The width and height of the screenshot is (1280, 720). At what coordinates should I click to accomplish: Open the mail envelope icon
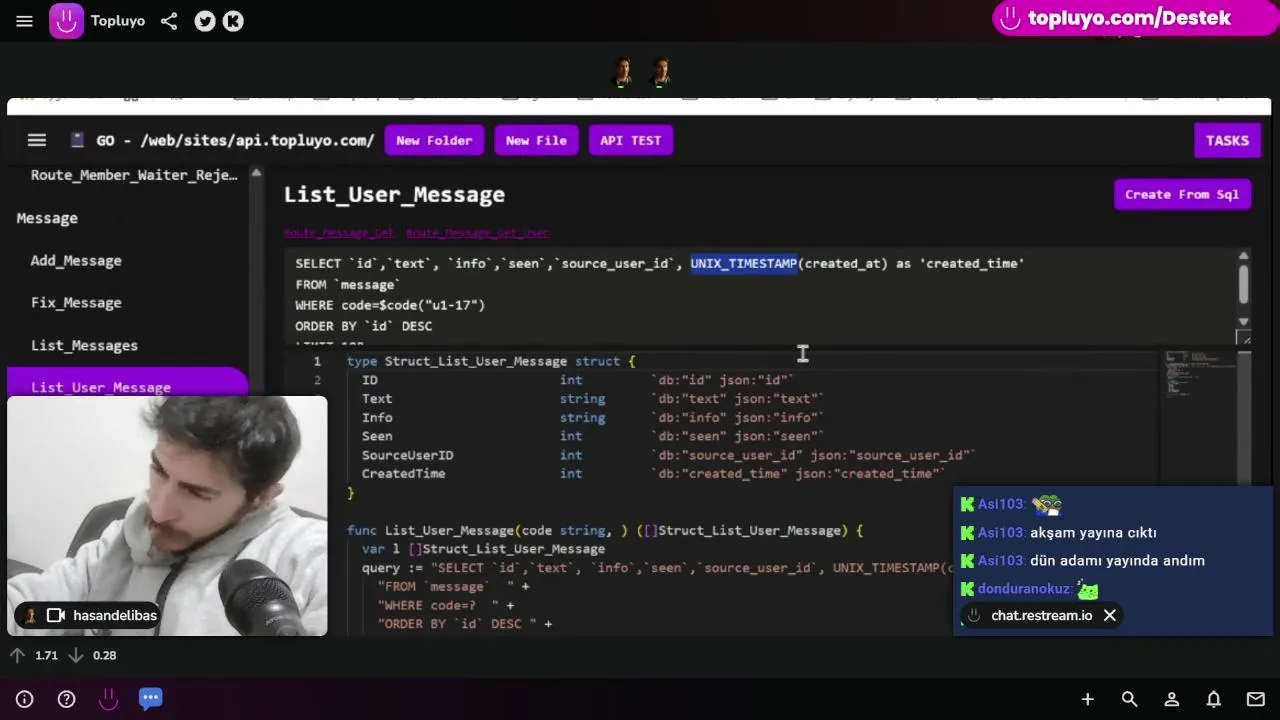pos(1255,699)
